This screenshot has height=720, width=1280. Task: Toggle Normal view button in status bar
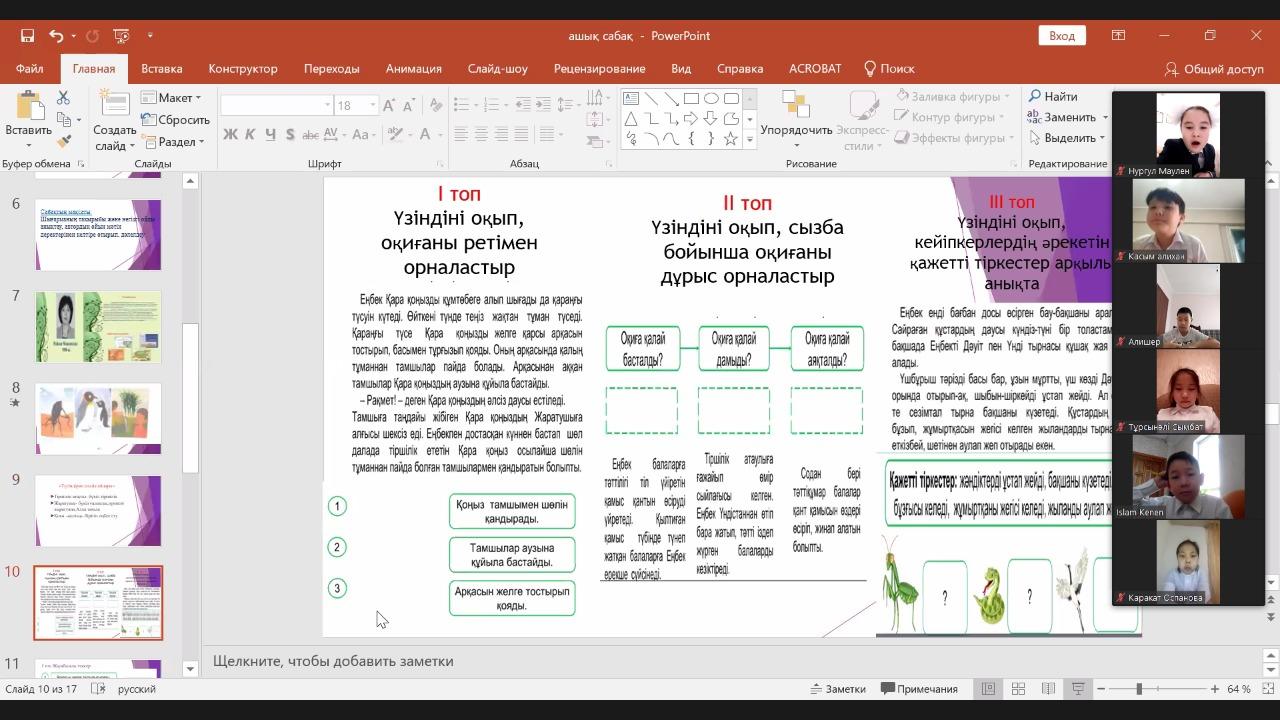(988, 689)
